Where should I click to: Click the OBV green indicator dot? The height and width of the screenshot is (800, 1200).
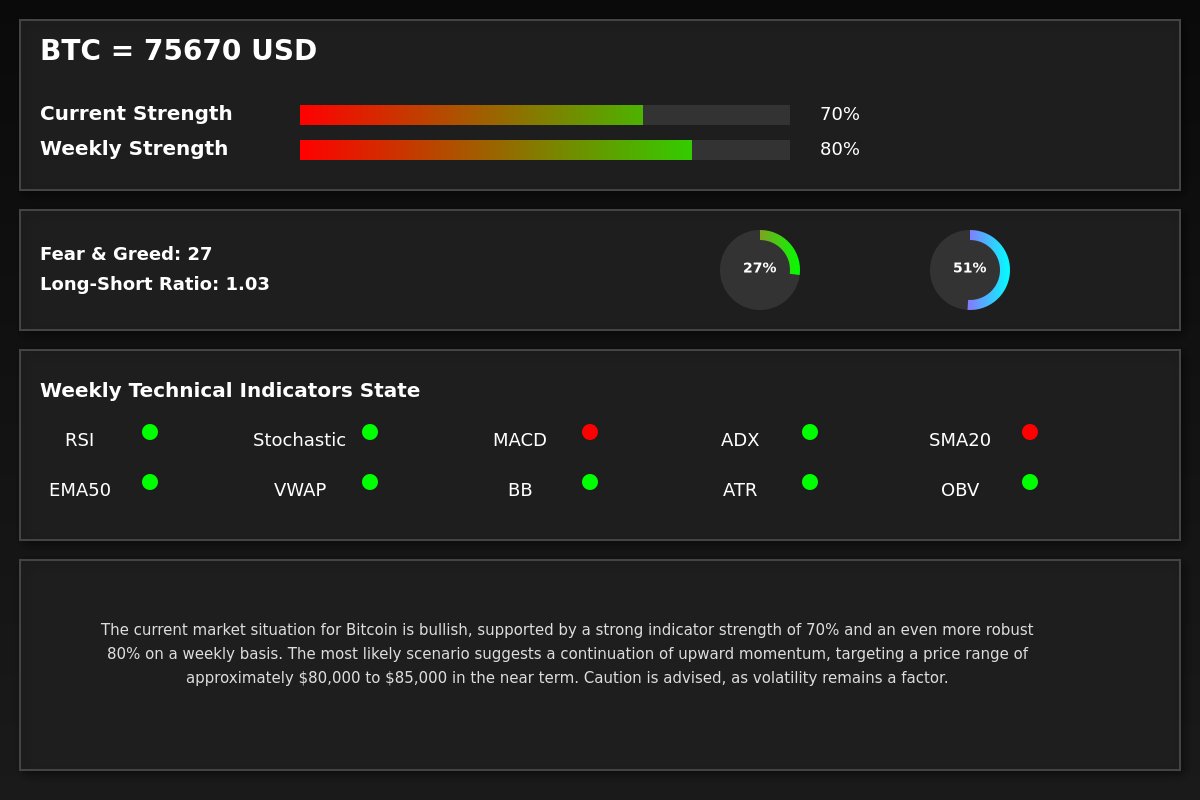click(1030, 482)
